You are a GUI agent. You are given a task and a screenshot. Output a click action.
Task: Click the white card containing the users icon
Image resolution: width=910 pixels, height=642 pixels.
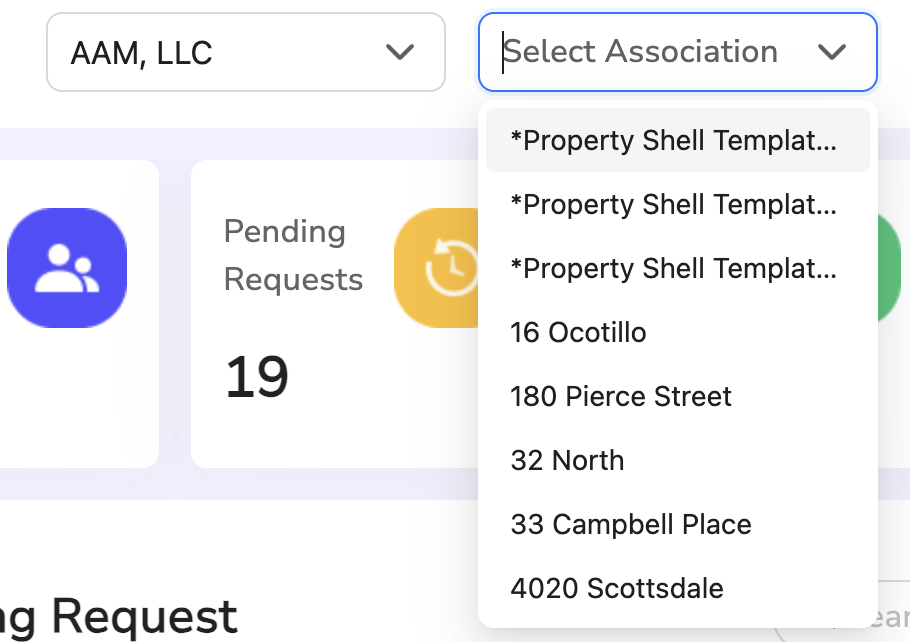[x=80, y=314]
